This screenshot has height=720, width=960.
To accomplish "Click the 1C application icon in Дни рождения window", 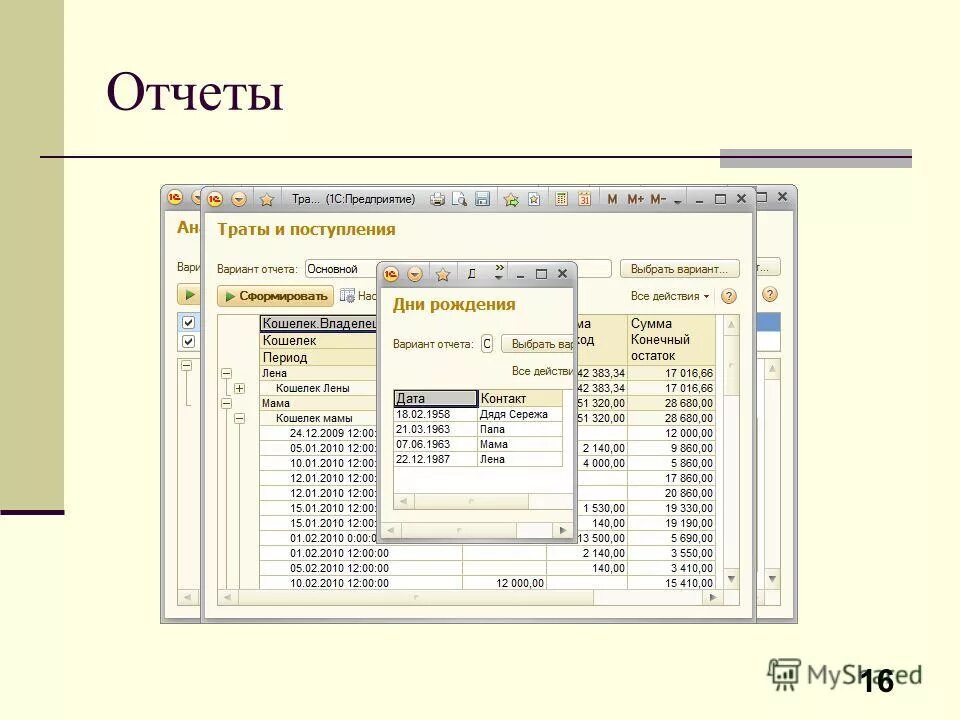I will click(x=390, y=272).
